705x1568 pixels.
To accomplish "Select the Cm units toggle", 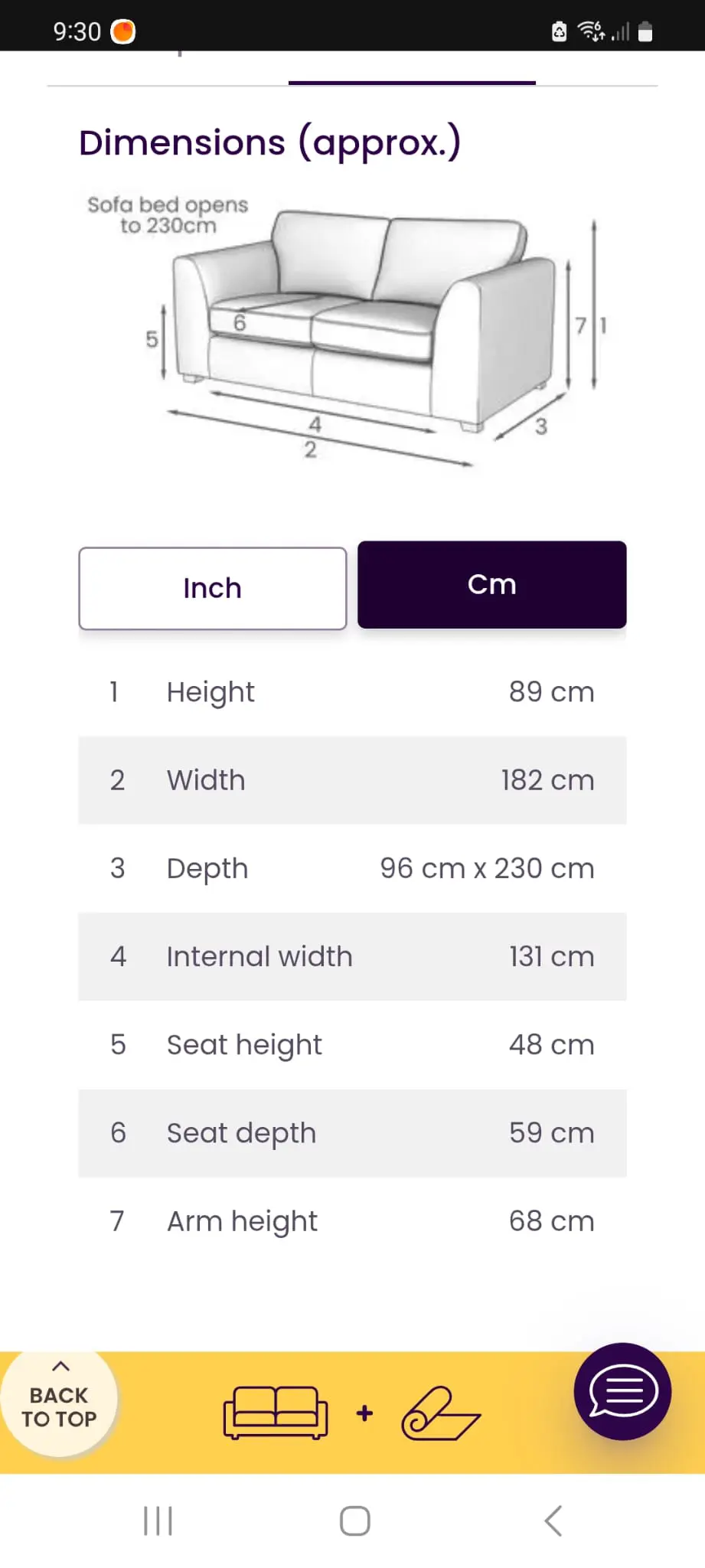I will [x=492, y=585].
